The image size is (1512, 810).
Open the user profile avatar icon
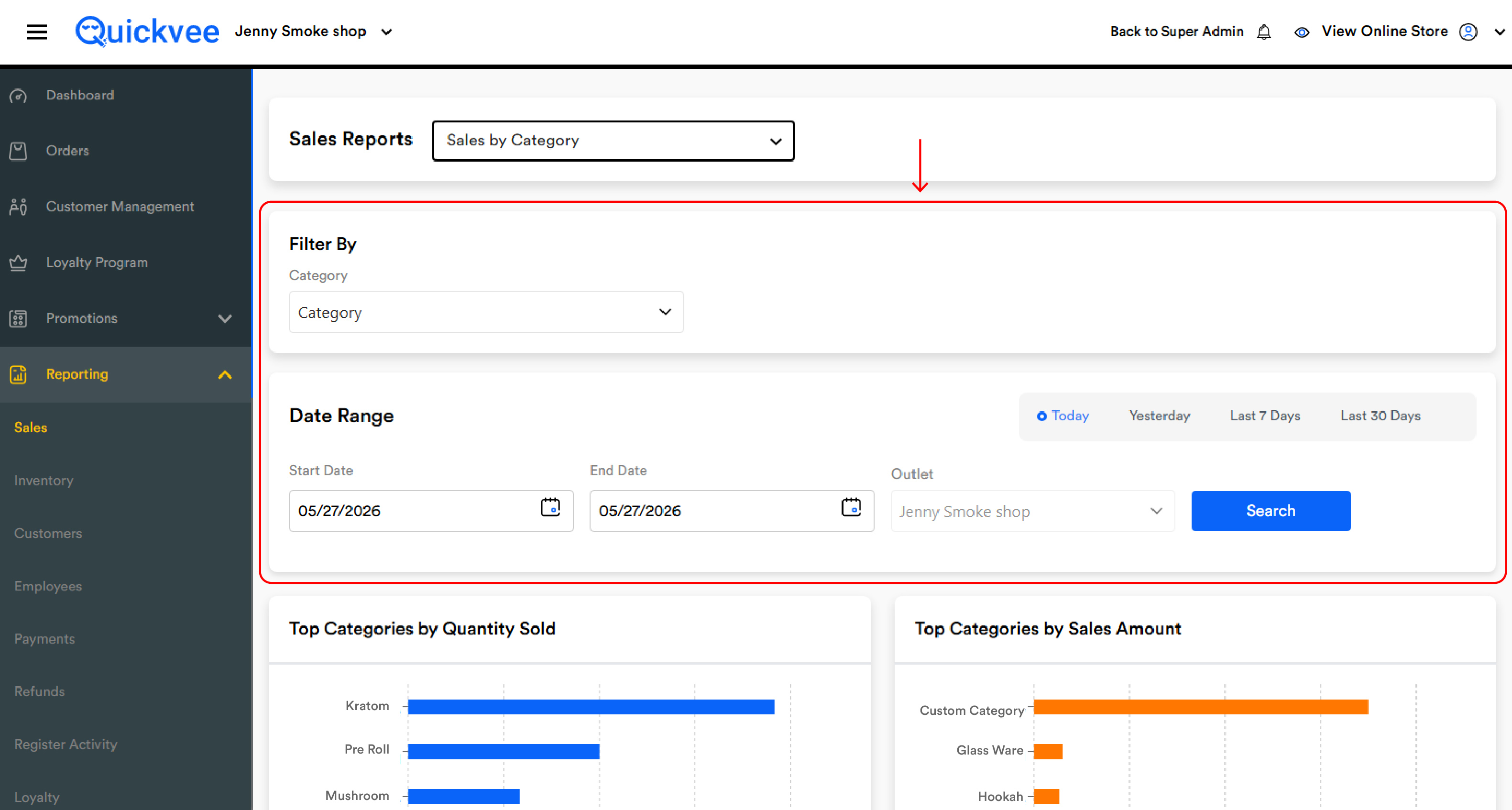pos(1468,32)
